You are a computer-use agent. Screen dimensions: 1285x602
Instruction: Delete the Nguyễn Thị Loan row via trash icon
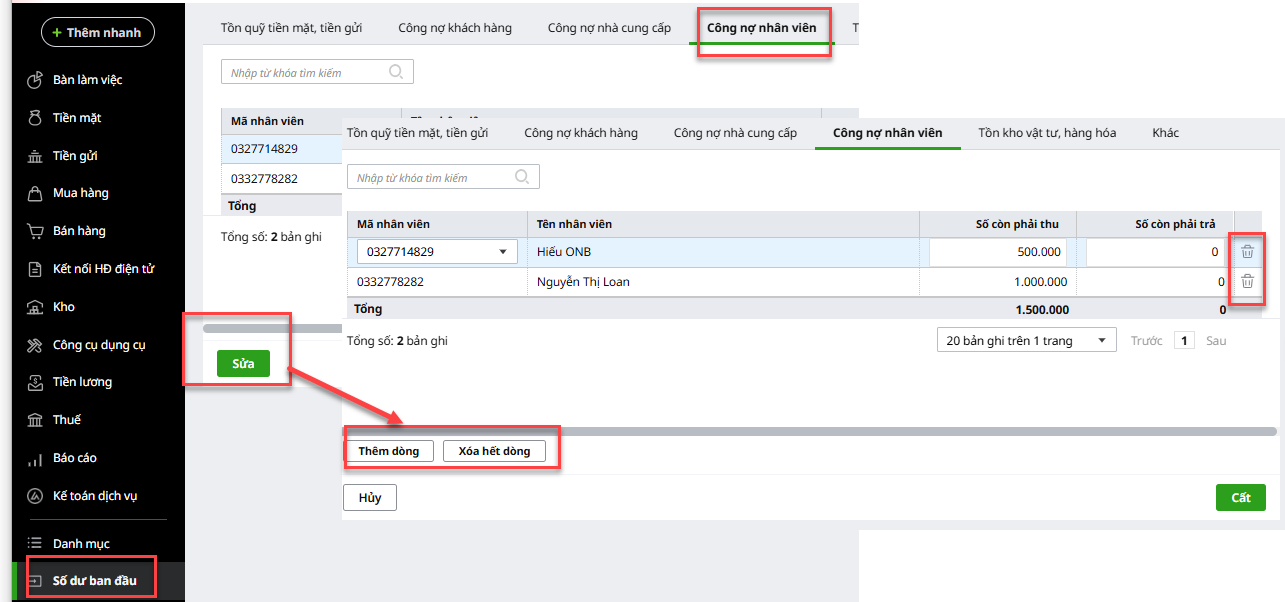pyautogui.click(x=1247, y=282)
